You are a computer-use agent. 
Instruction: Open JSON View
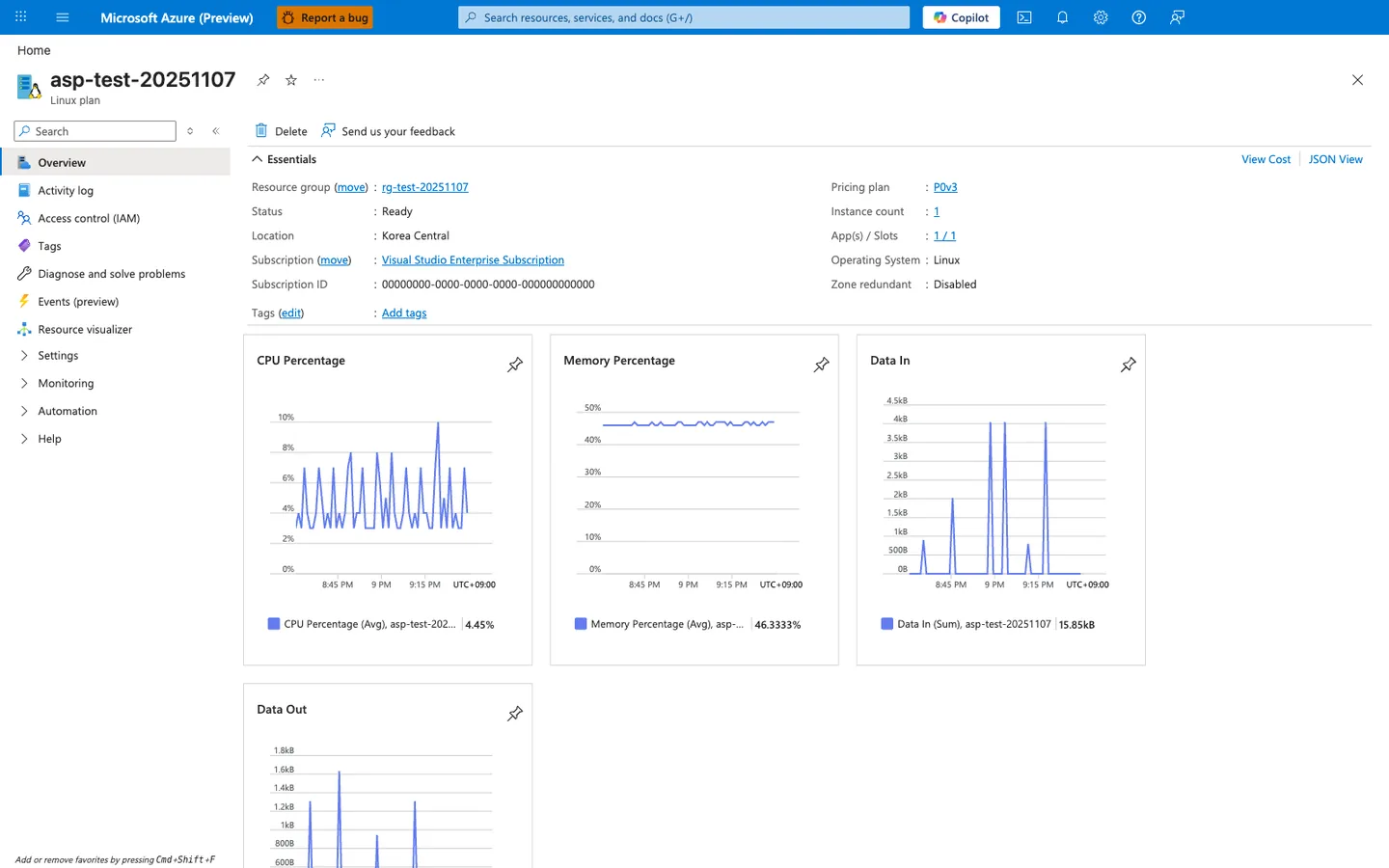pyautogui.click(x=1336, y=159)
